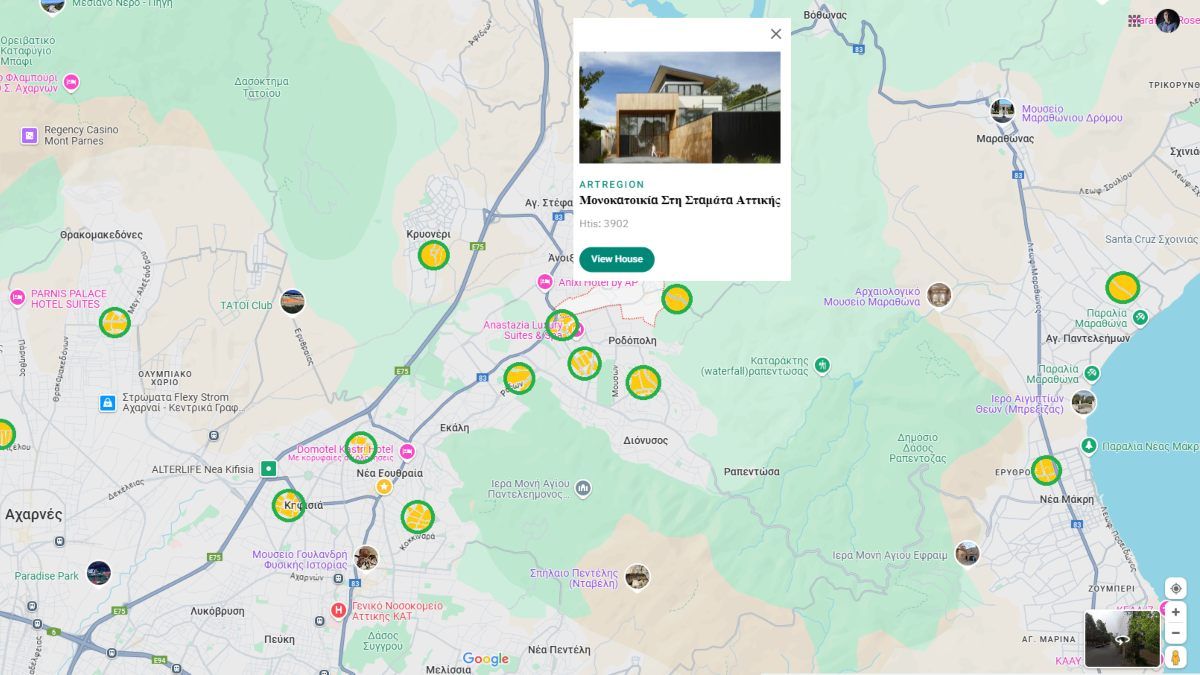Click the my location target icon
This screenshot has height=675, width=1200.
pyautogui.click(x=1175, y=588)
